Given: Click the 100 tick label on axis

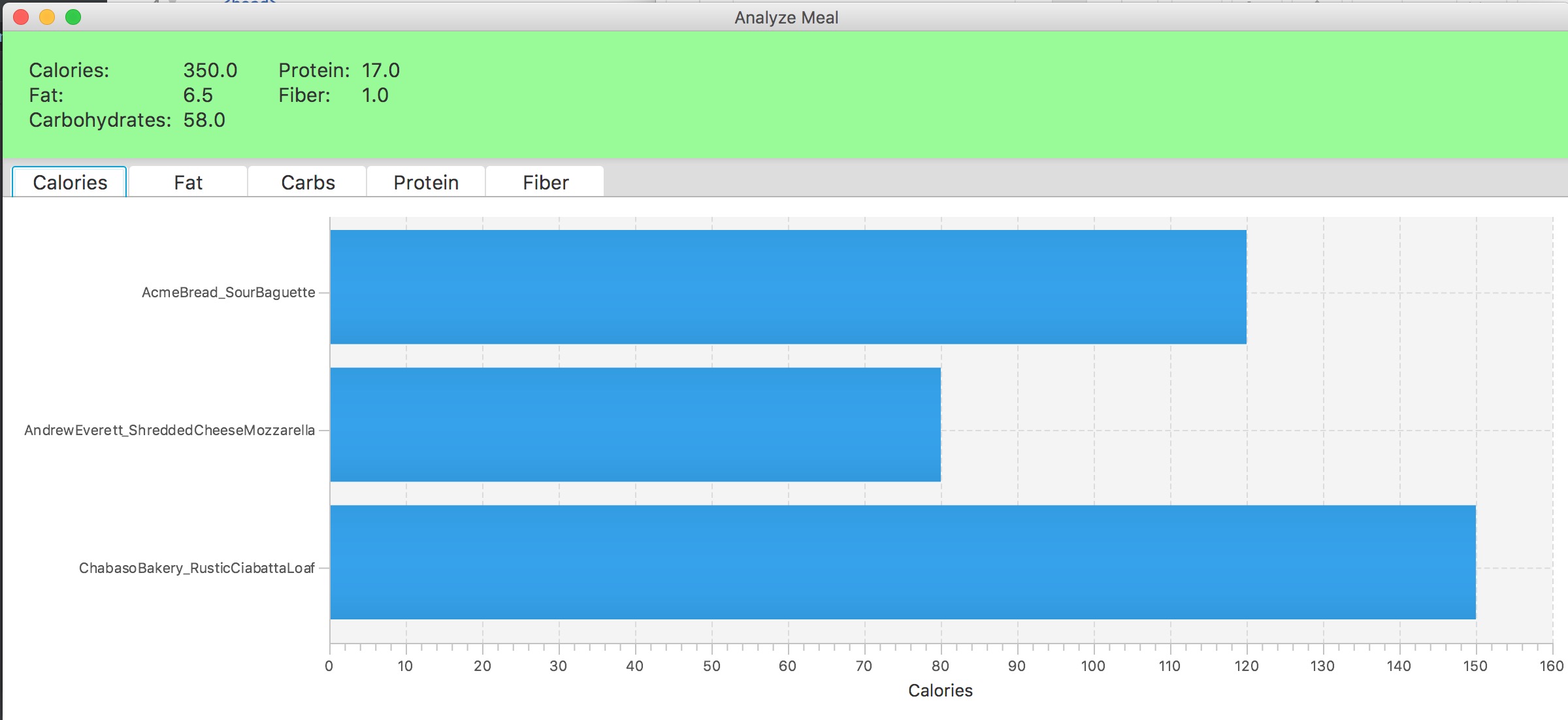Looking at the screenshot, I should point(1093,666).
